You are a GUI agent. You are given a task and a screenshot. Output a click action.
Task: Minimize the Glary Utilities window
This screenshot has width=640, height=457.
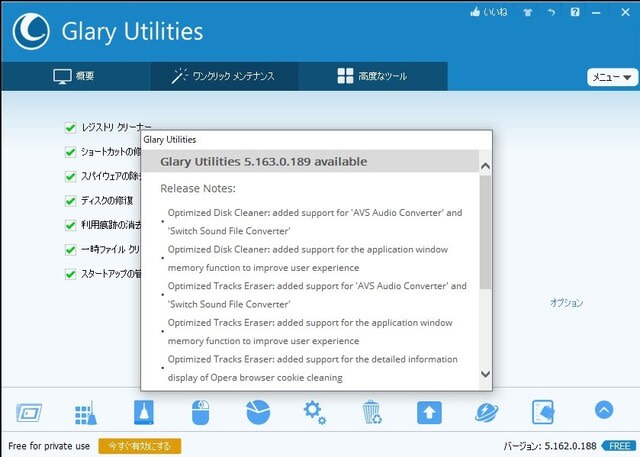coord(596,13)
